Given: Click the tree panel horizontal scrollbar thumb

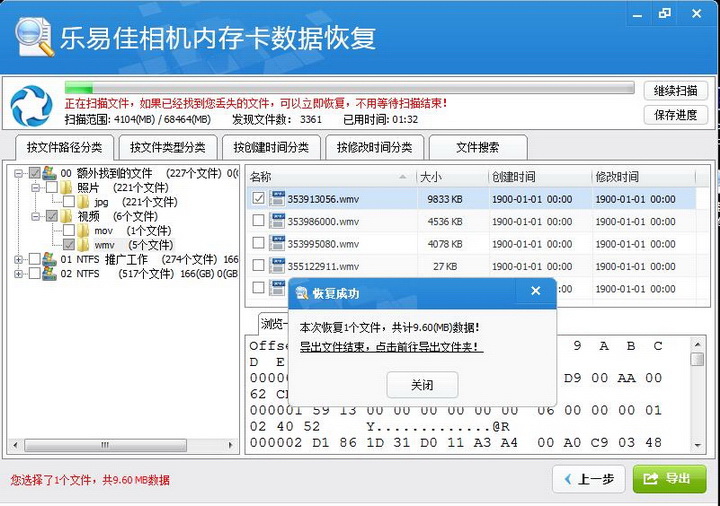Looking at the screenshot, I should [106, 445].
